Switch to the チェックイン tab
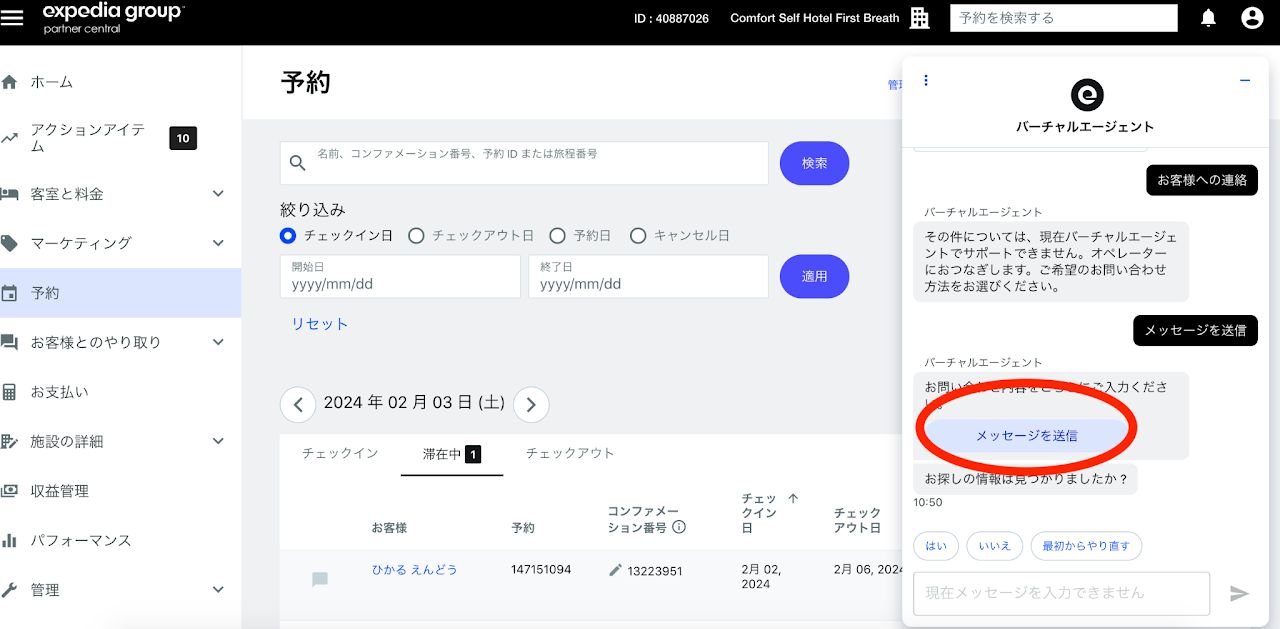This screenshot has width=1280, height=629. (340, 454)
